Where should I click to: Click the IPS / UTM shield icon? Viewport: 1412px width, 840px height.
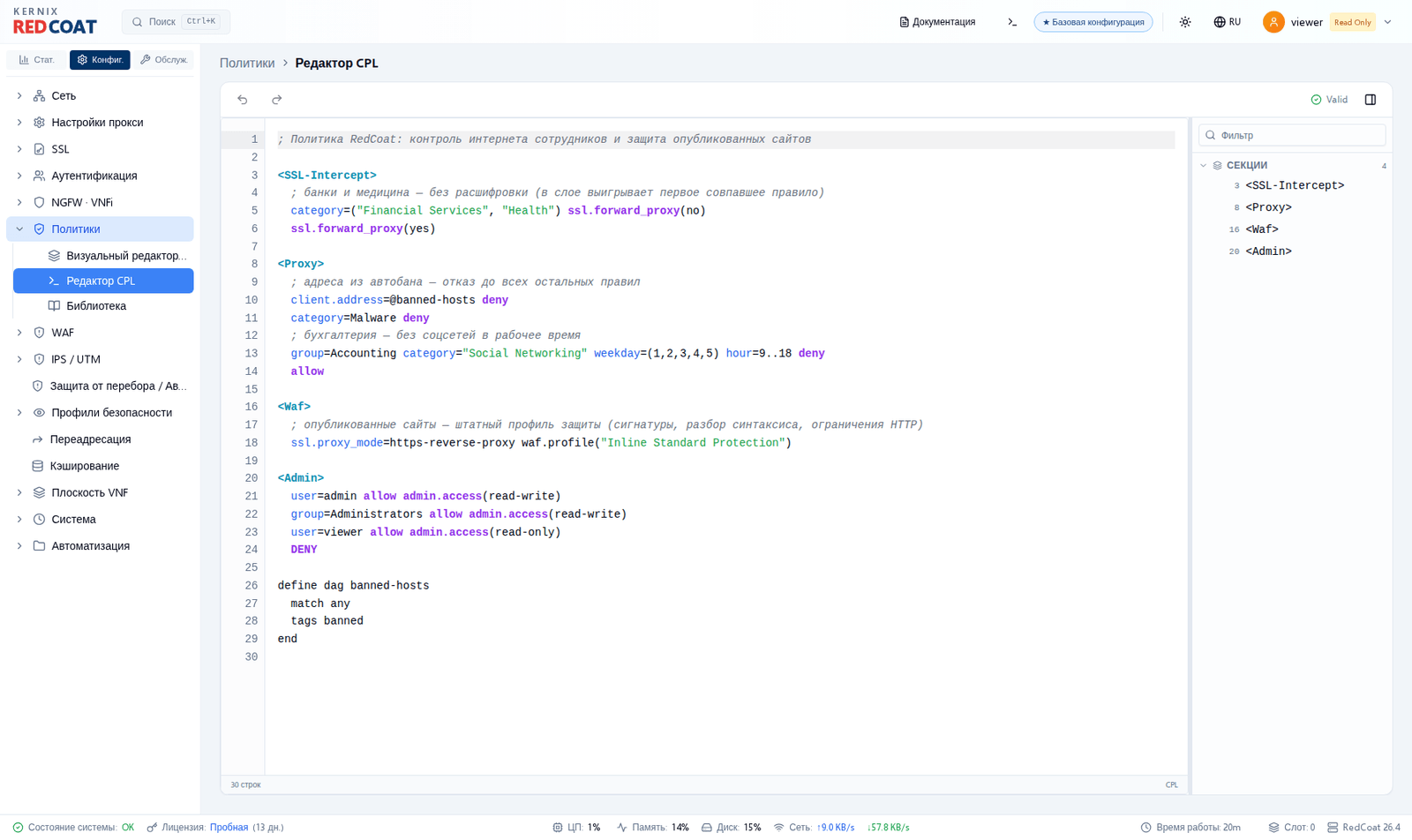coord(39,359)
